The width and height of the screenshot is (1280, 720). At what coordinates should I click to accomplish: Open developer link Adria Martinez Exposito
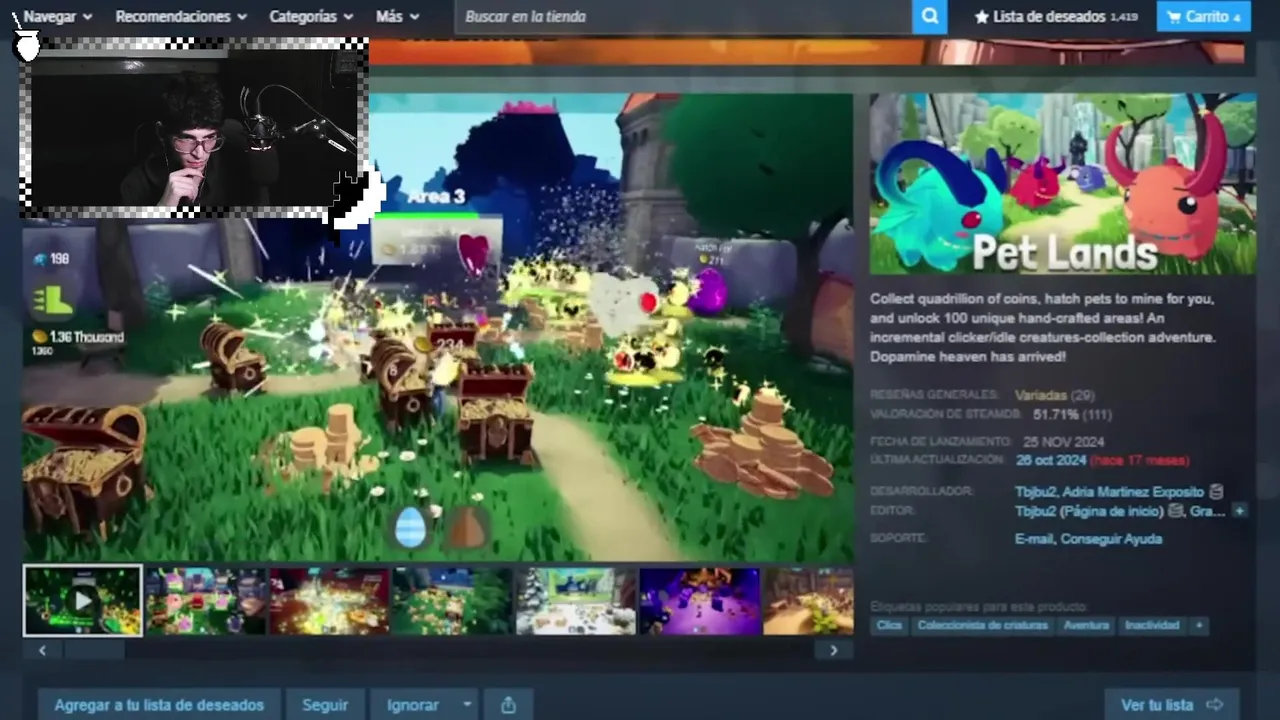coord(1133,491)
